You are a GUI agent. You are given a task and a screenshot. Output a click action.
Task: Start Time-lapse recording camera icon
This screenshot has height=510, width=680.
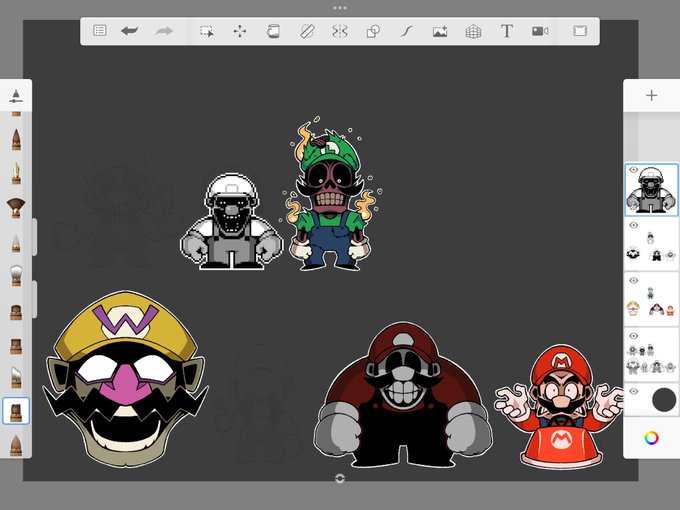click(x=540, y=31)
